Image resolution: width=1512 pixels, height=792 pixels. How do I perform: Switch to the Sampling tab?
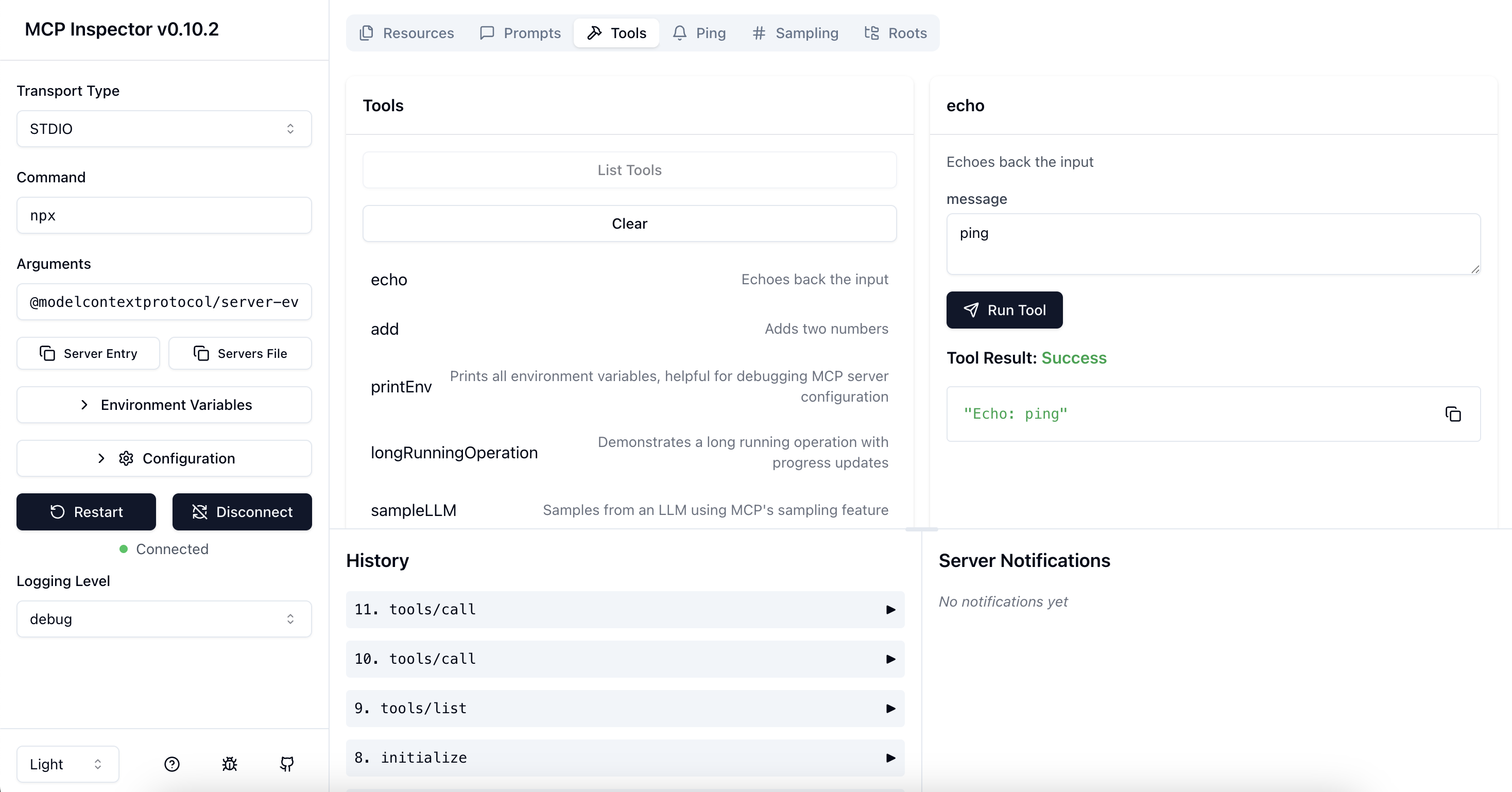(795, 33)
